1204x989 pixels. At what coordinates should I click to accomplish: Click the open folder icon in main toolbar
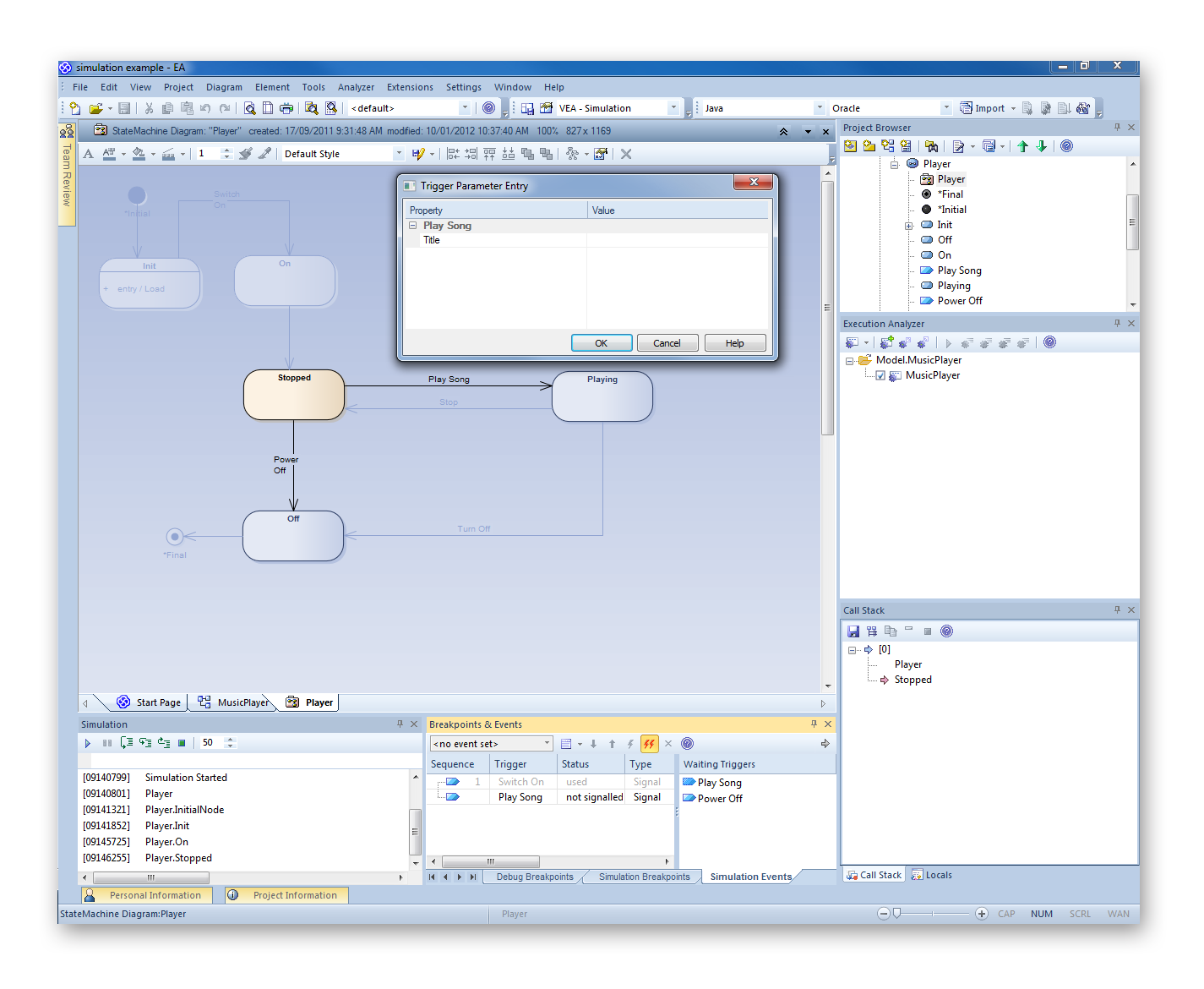[x=95, y=108]
